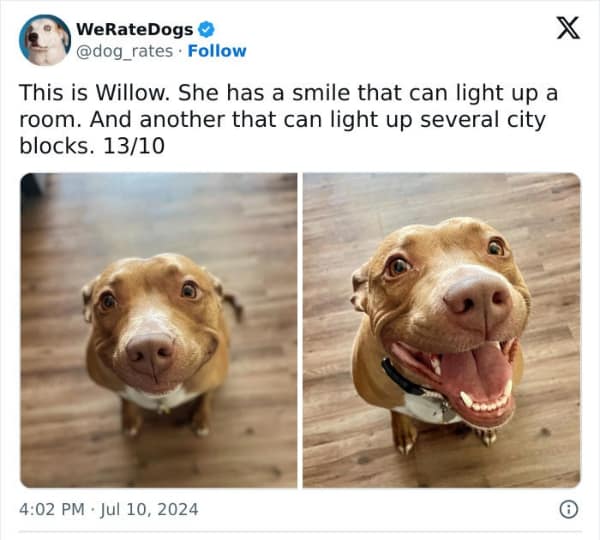Click the Jul 10, 2024 date
The image size is (600, 540).
click(149, 509)
